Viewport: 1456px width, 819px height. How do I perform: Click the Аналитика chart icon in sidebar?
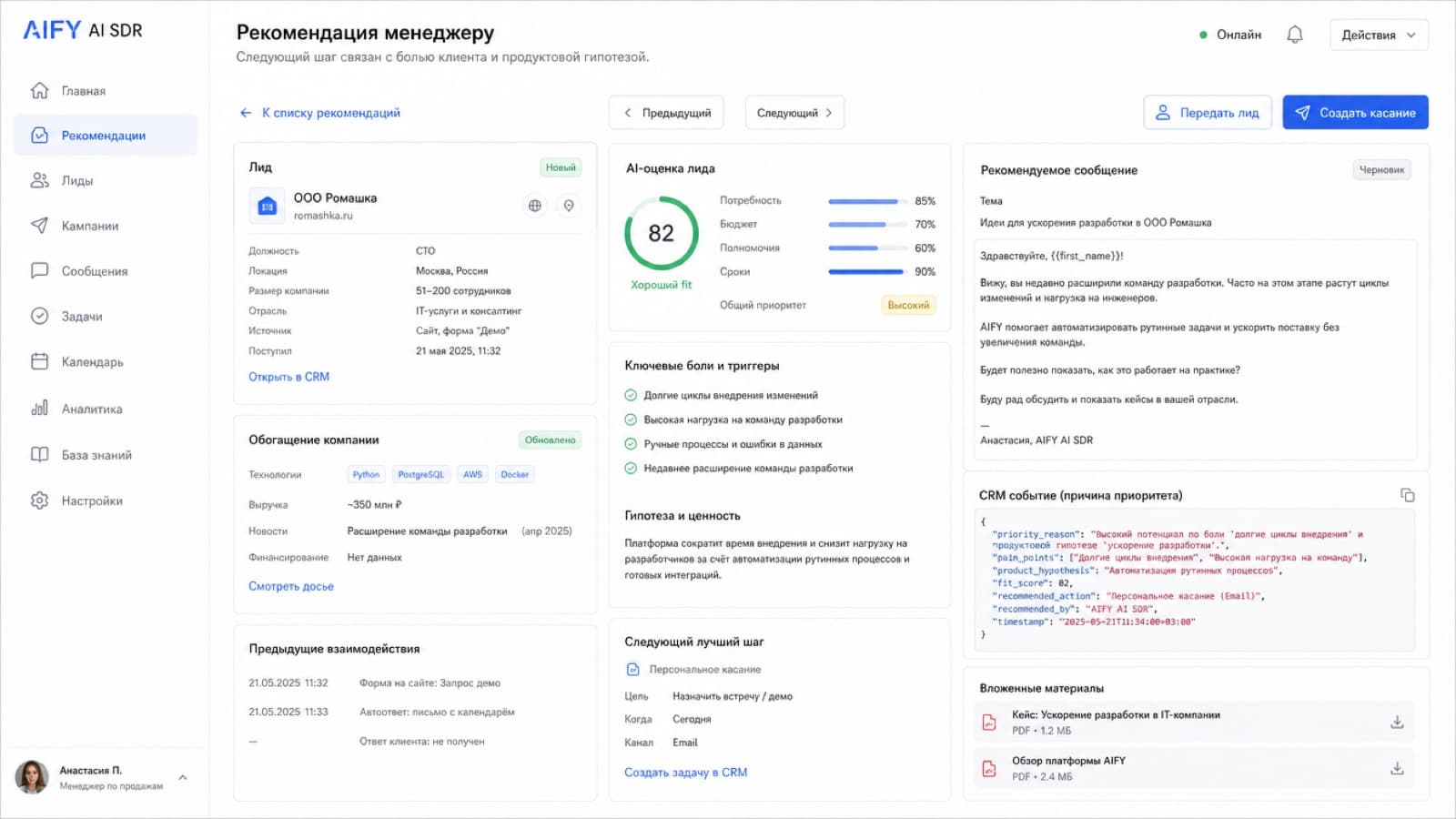[x=39, y=409]
